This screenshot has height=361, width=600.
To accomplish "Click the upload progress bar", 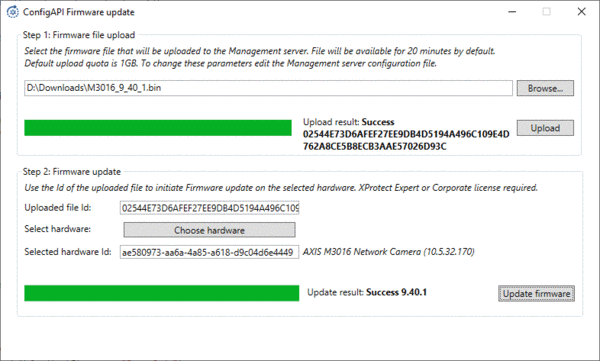I will [x=158, y=128].
